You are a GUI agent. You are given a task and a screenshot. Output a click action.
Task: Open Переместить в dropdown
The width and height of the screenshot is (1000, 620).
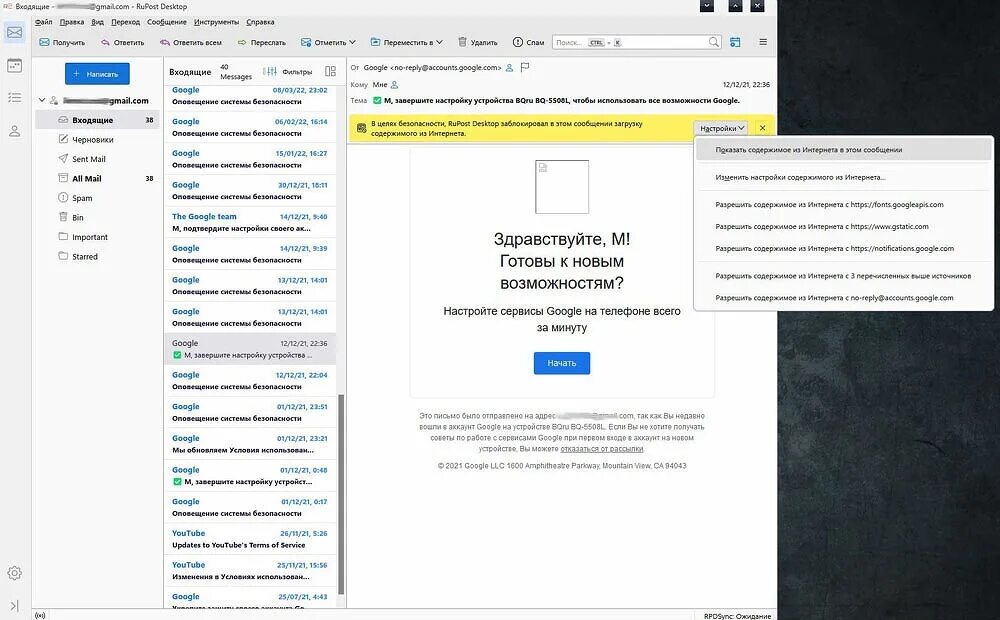[407, 42]
